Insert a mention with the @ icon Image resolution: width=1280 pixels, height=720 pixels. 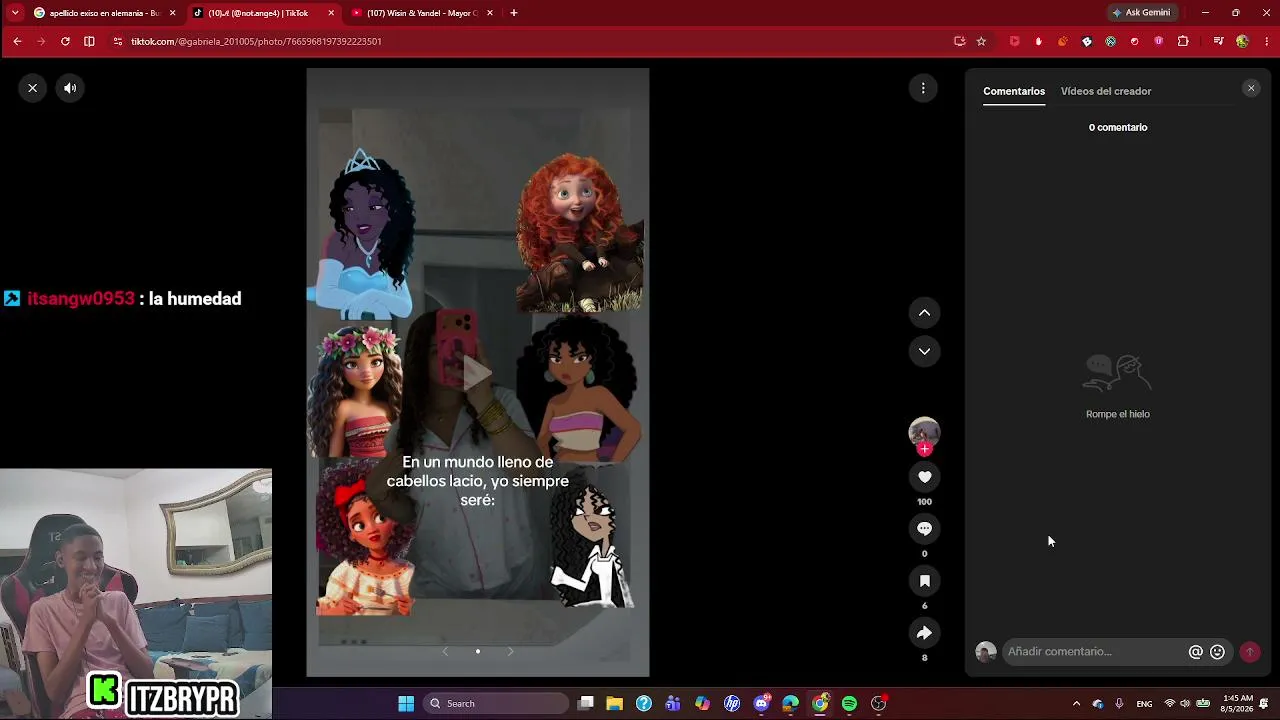(x=1195, y=652)
